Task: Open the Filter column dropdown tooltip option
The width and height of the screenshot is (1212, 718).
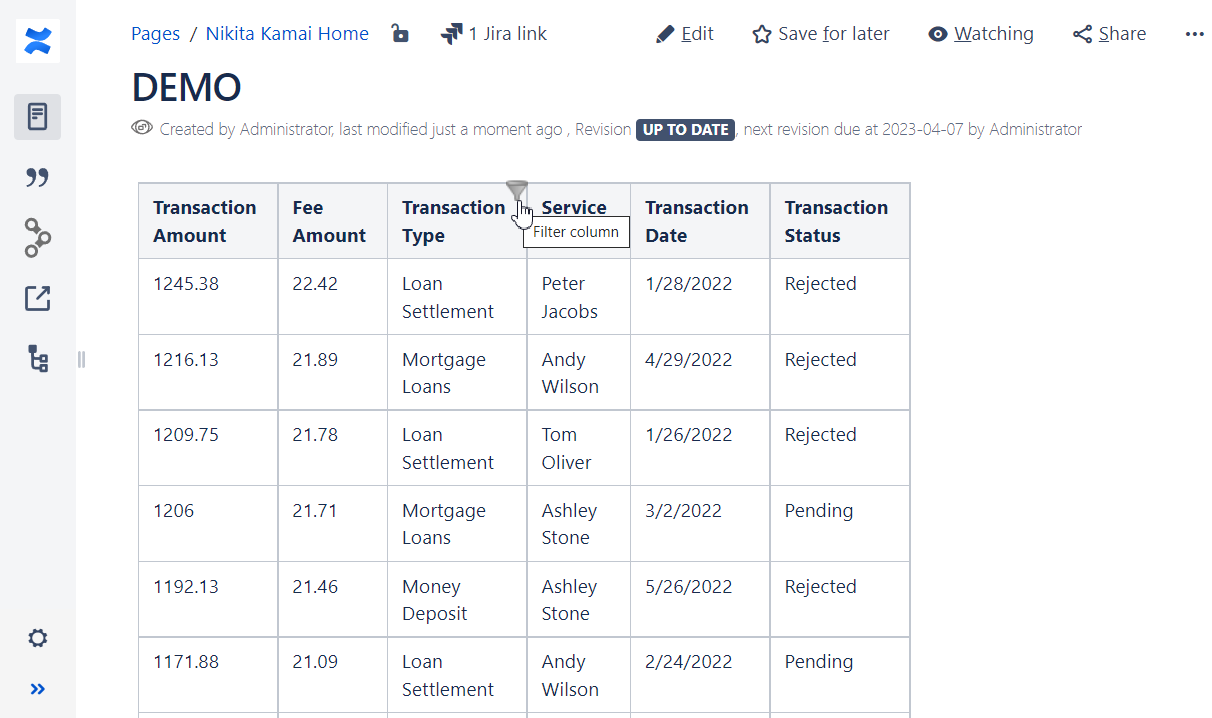Action: pyautogui.click(x=576, y=232)
